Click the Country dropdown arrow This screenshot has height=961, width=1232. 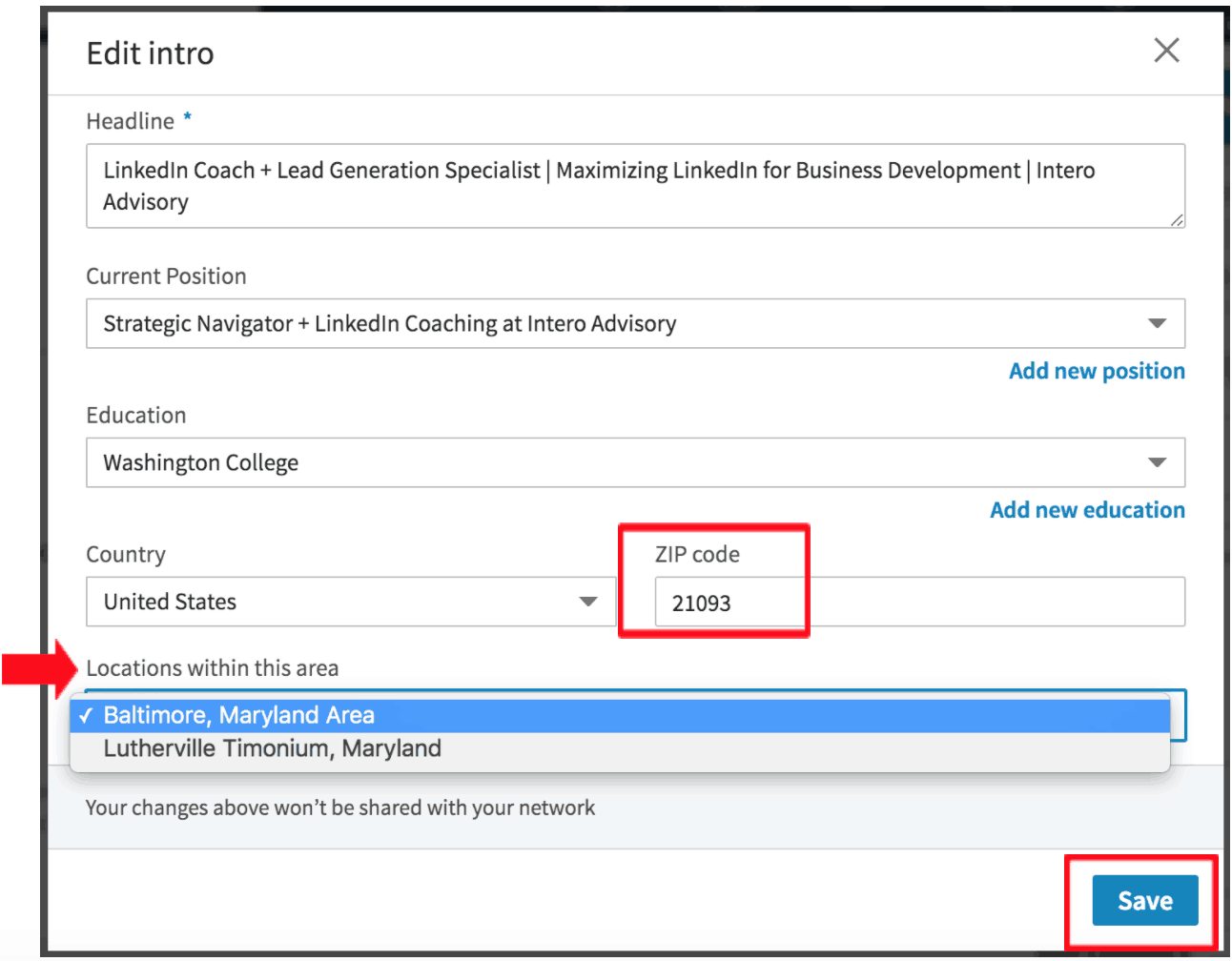coord(588,602)
